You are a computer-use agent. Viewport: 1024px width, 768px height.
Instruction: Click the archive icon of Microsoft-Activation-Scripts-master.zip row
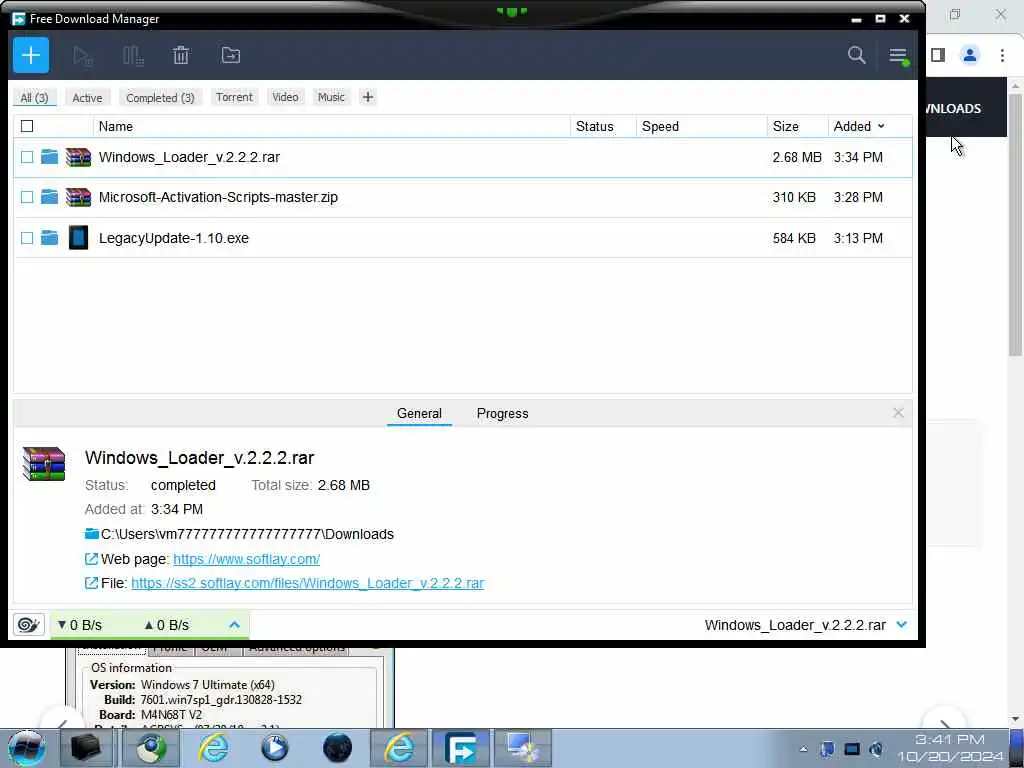click(x=78, y=197)
